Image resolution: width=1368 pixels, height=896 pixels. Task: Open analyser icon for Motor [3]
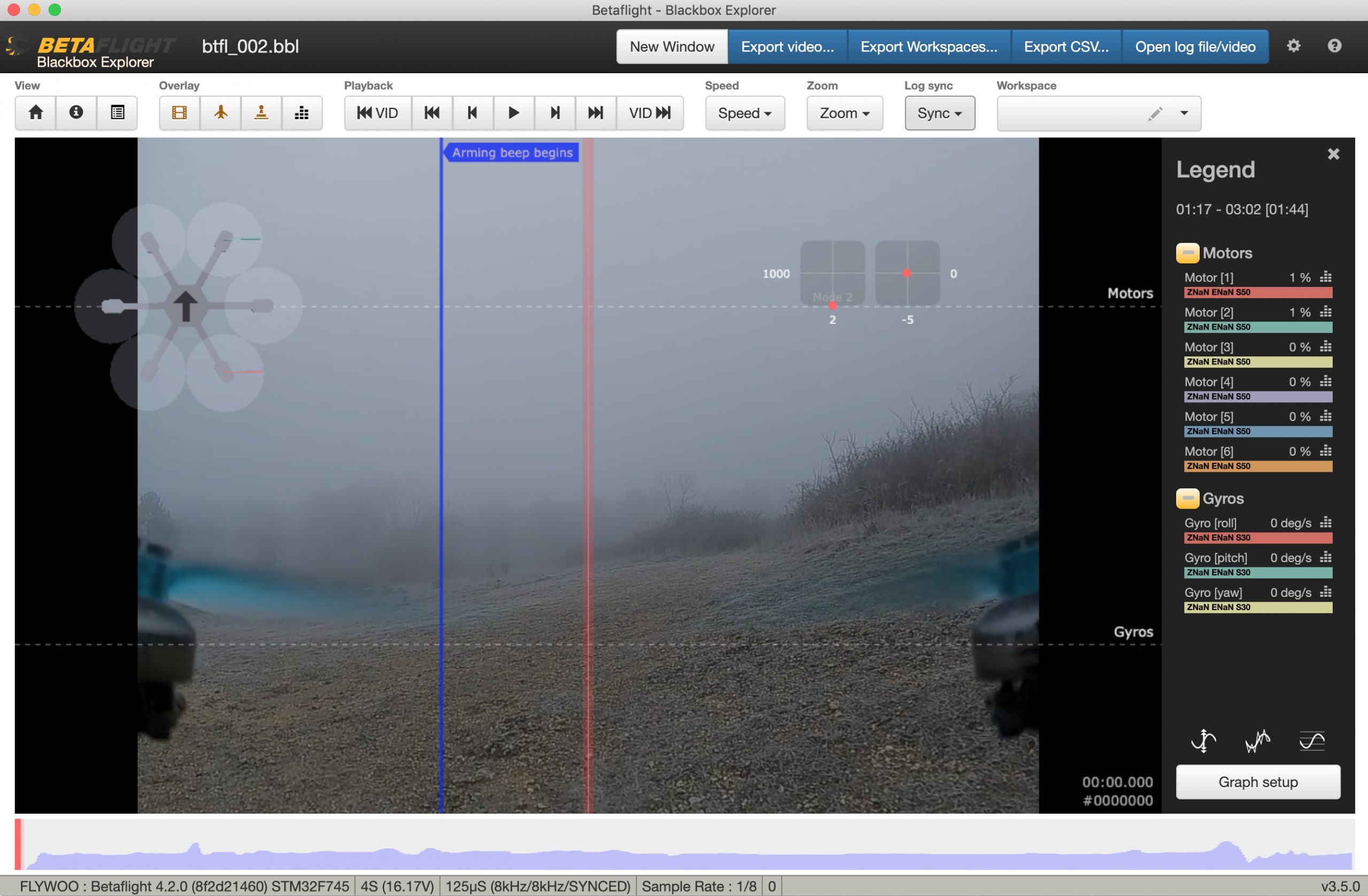1326,347
